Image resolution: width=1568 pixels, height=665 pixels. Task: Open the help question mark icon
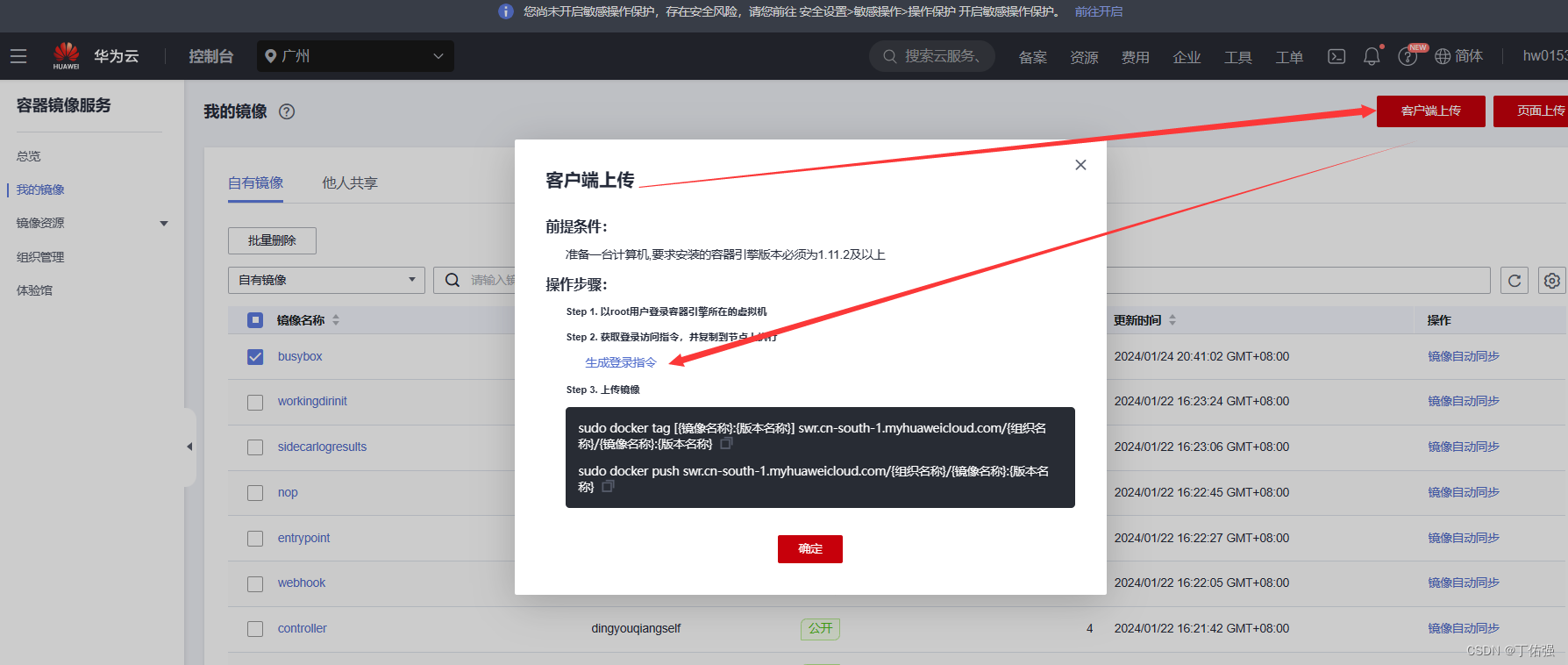point(1408,57)
